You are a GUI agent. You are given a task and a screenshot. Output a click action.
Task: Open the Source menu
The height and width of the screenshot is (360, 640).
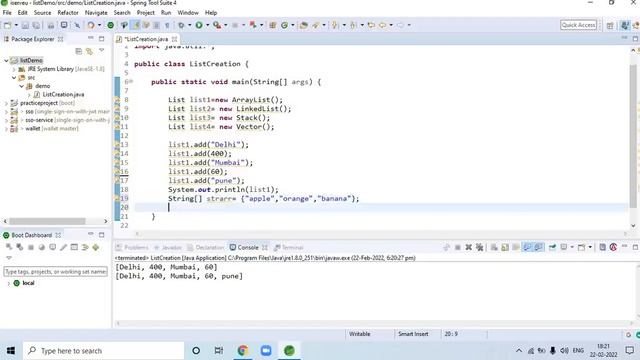point(42,13)
